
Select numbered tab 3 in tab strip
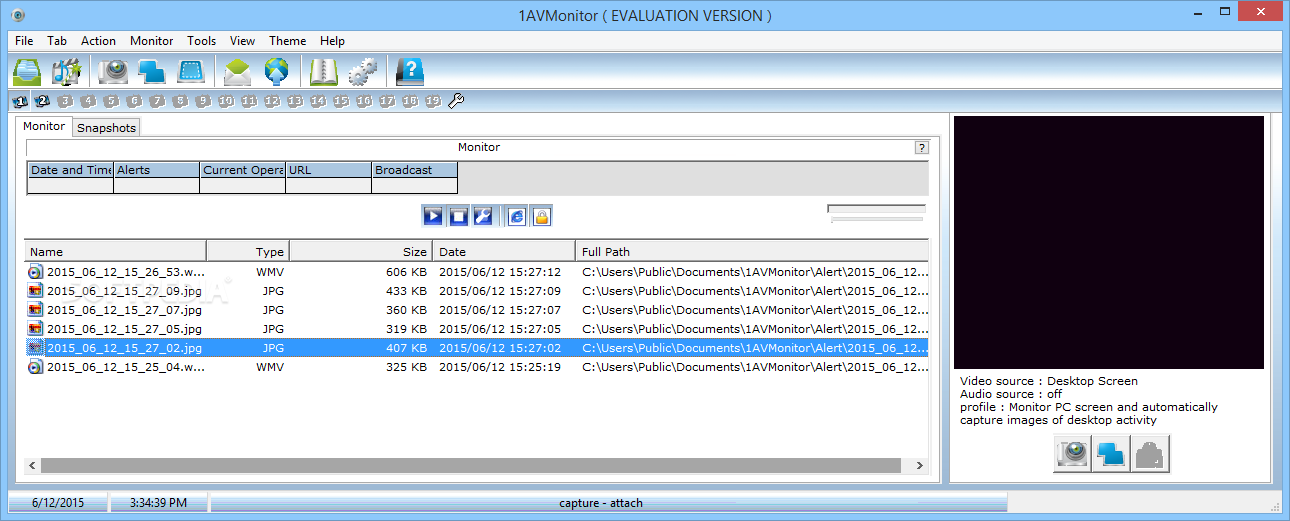click(x=65, y=101)
